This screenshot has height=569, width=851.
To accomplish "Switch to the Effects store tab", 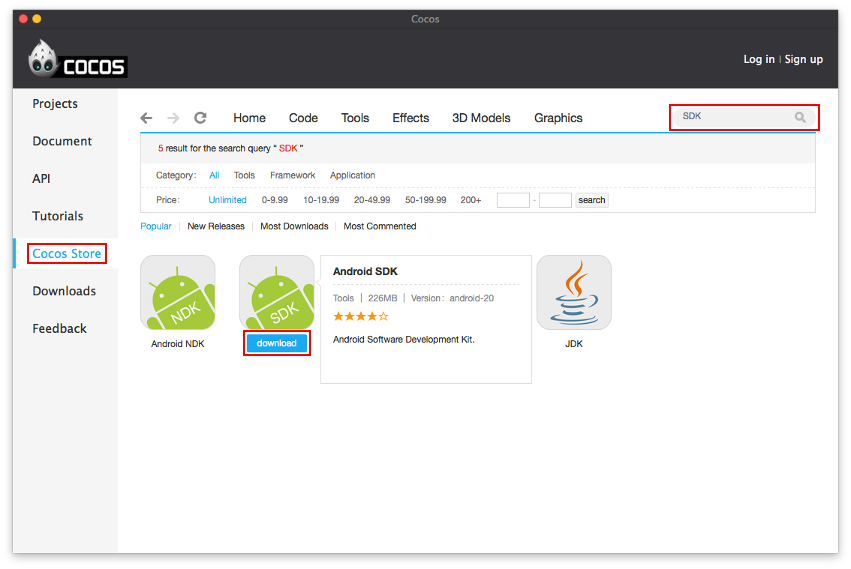I will [x=410, y=118].
